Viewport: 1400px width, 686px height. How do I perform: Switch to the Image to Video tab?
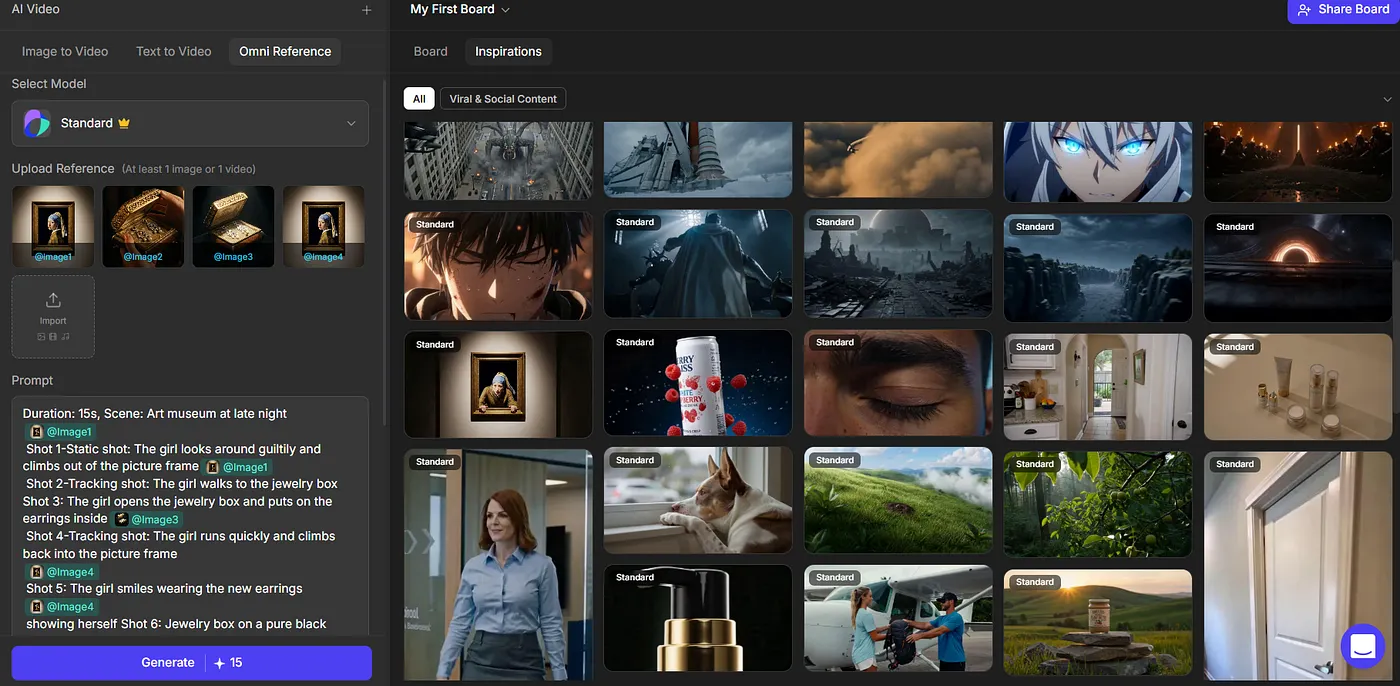tap(65, 51)
